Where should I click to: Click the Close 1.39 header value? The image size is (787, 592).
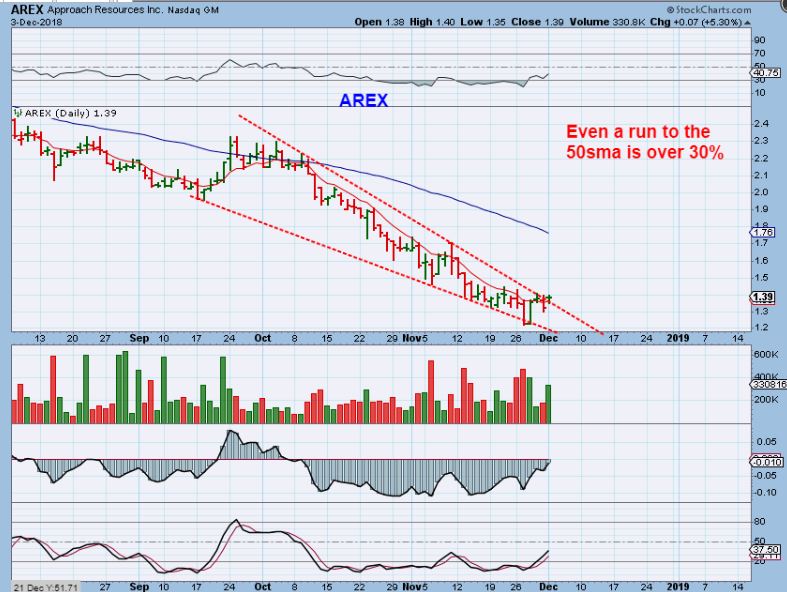pos(538,22)
